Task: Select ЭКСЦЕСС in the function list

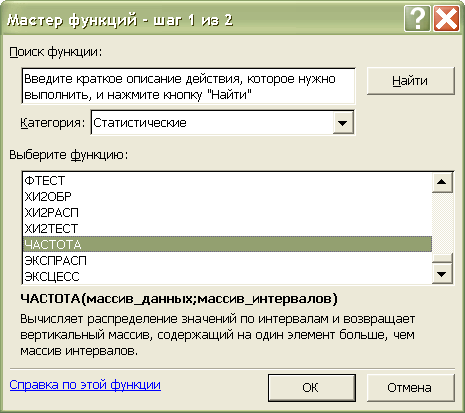Action: click(x=227, y=276)
